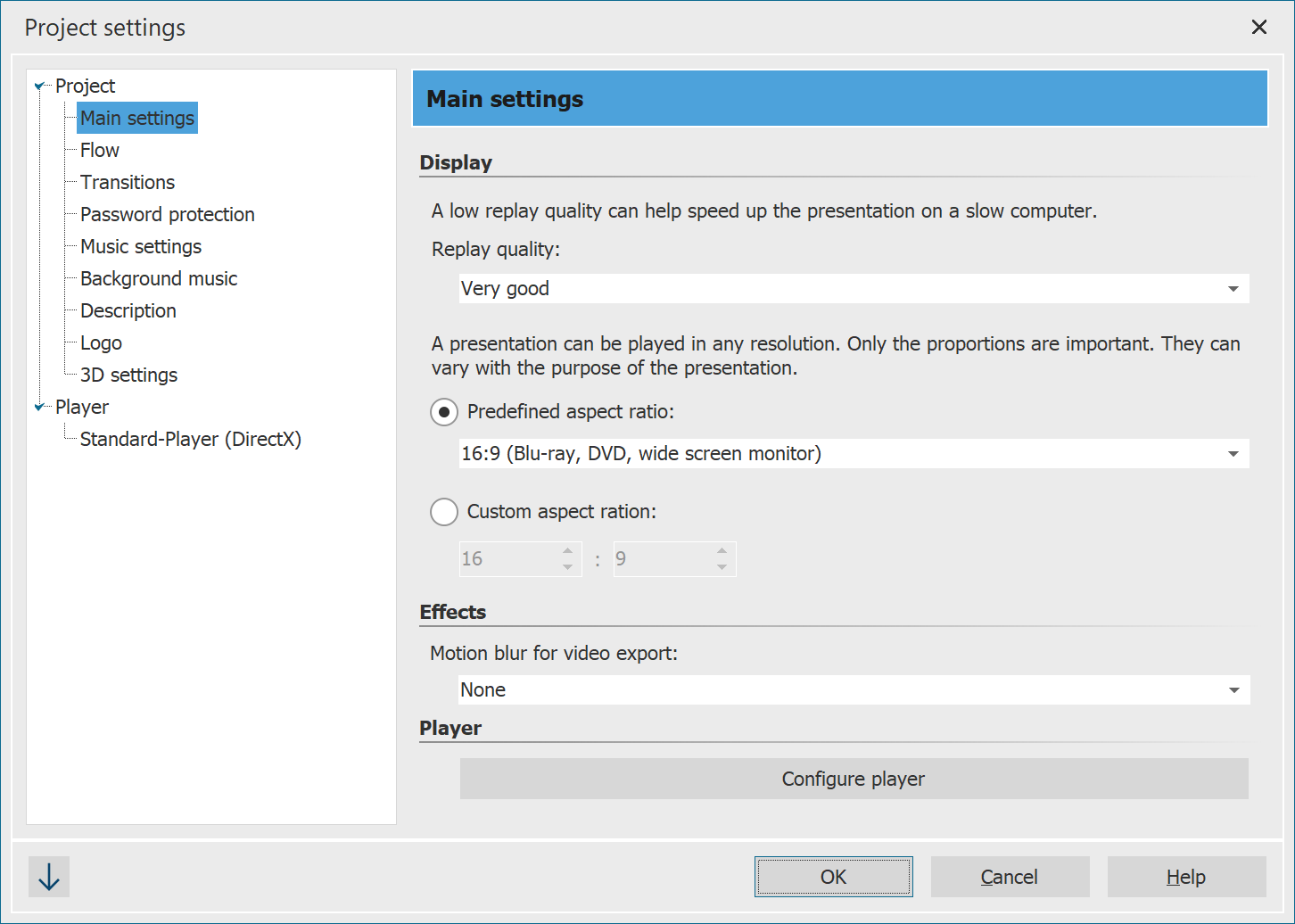The image size is (1295, 924).
Task: Open the predefined aspect ratio dropdown
Action: (x=1233, y=453)
